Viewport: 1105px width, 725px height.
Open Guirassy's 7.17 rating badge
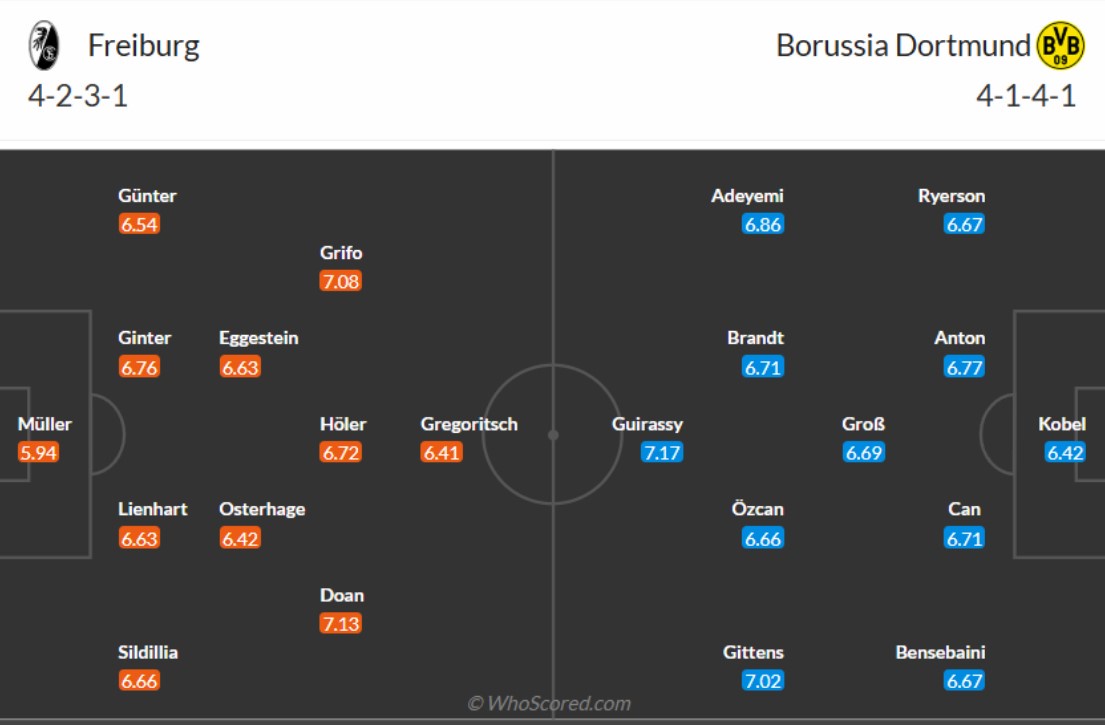662,452
